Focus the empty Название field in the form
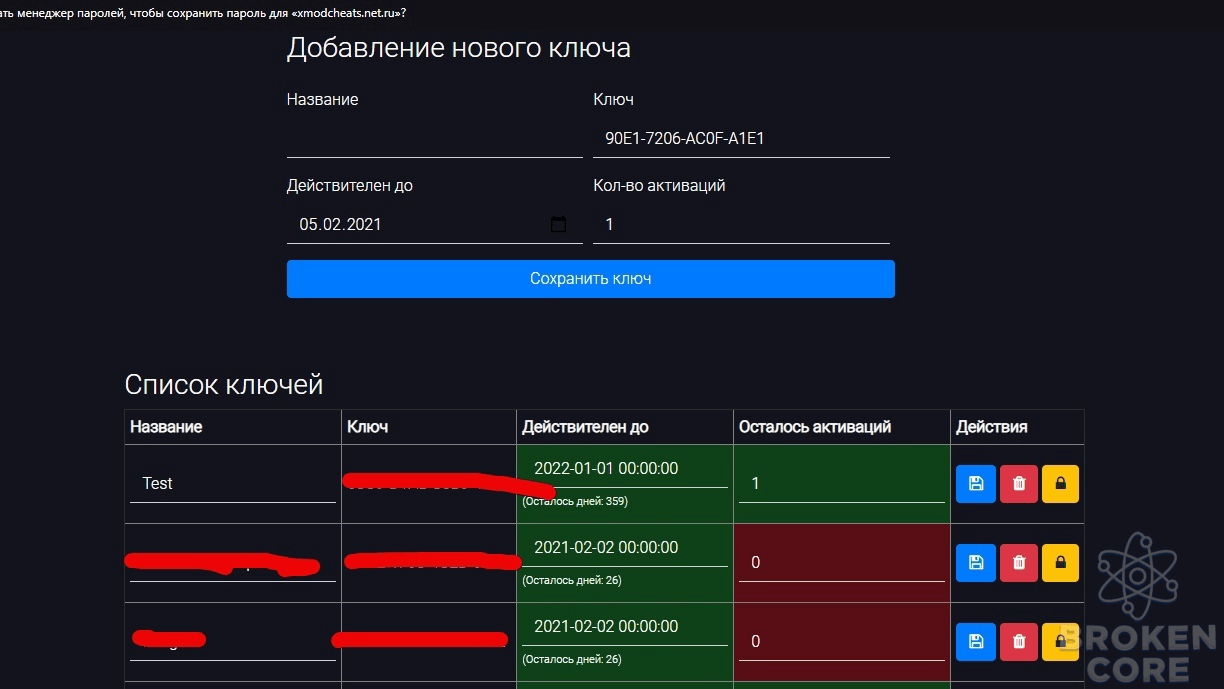 point(435,139)
